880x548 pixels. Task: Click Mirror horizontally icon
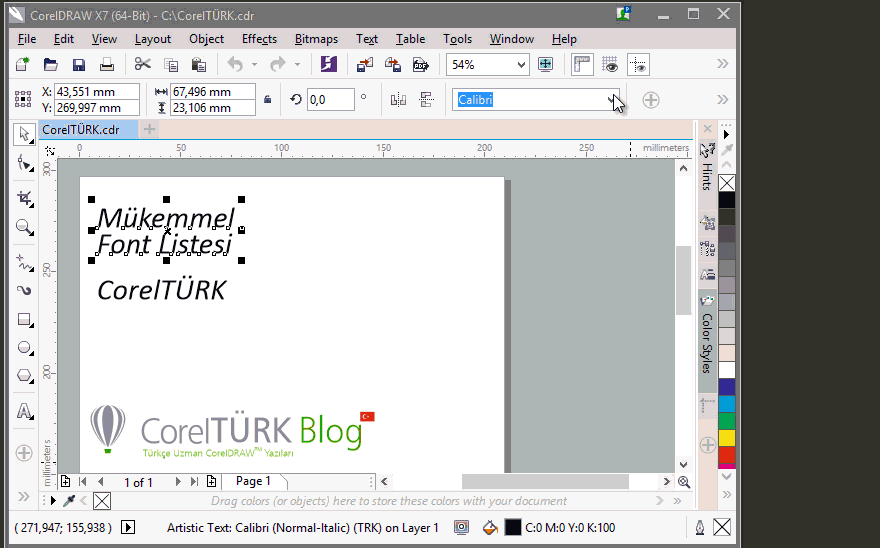[398, 100]
